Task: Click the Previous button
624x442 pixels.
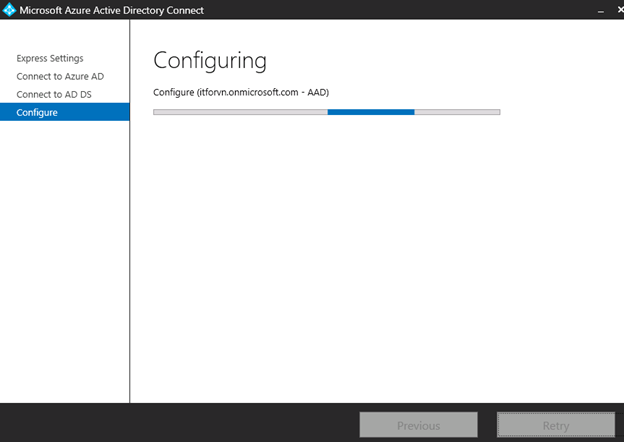Action: 418,425
